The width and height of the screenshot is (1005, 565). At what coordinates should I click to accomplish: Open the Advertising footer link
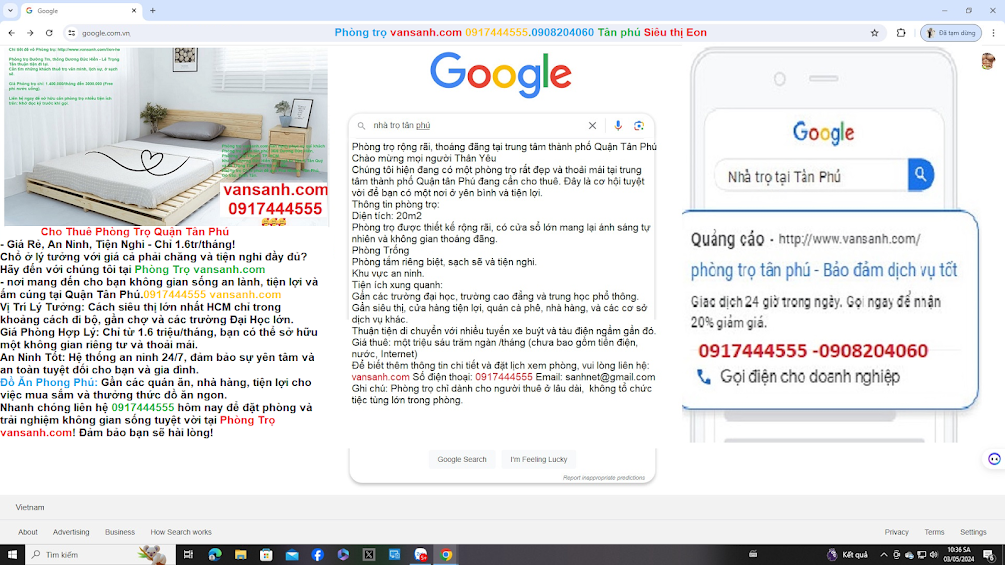point(71,532)
